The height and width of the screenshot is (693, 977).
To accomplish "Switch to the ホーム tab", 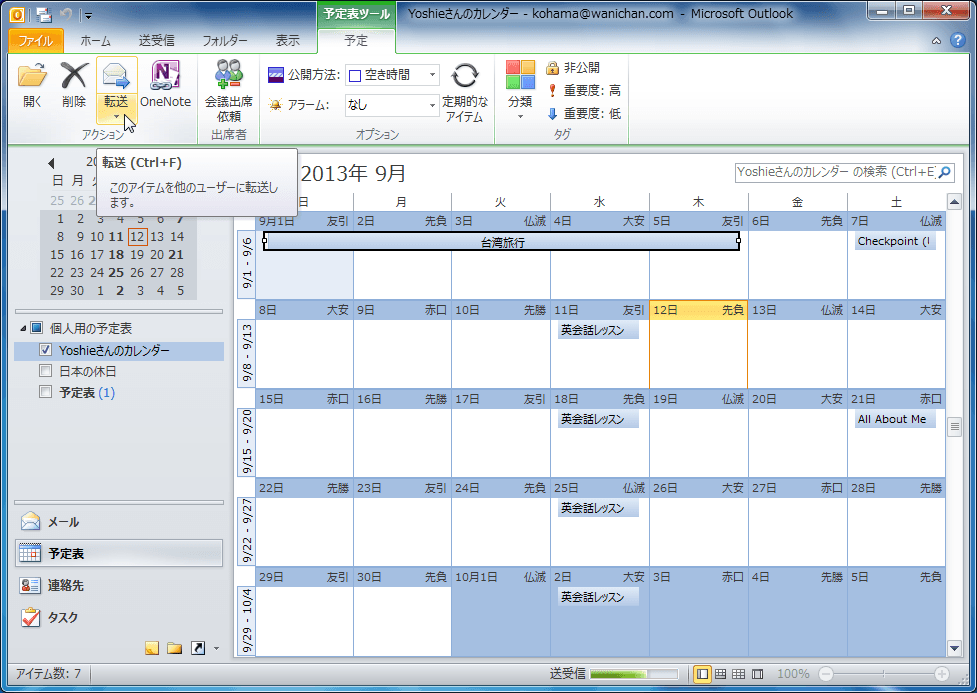I will [x=95, y=41].
